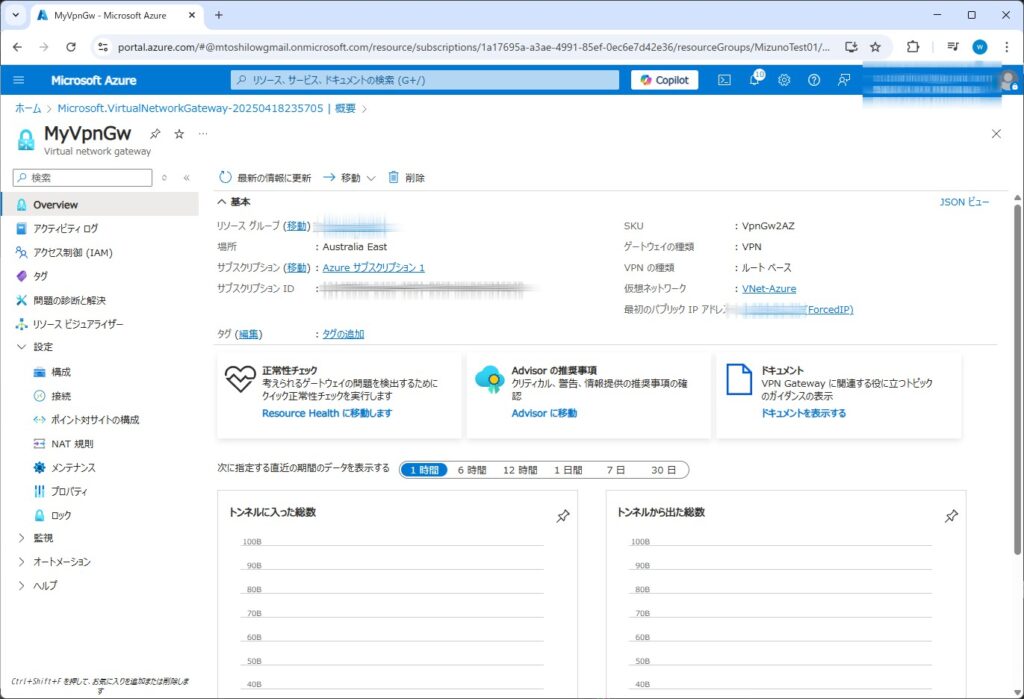Select Overview in the left menu
The height and width of the screenshot is (699, 1024).
pos(100,204)
